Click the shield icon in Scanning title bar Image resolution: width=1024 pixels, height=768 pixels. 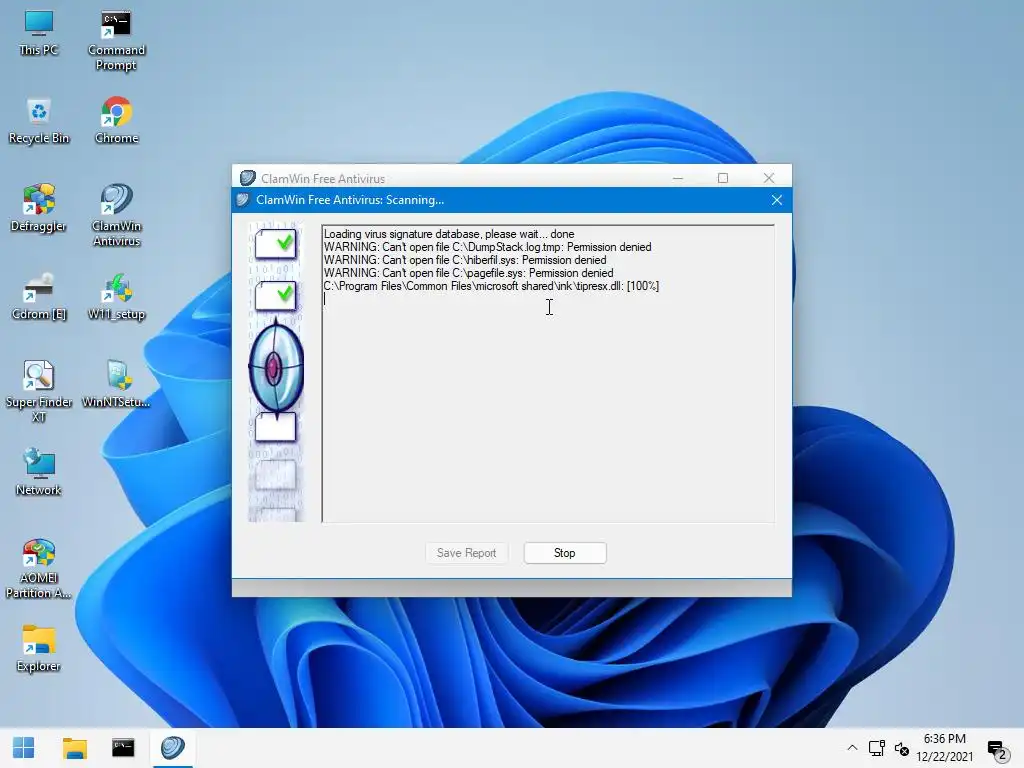(x=243, y=200)
